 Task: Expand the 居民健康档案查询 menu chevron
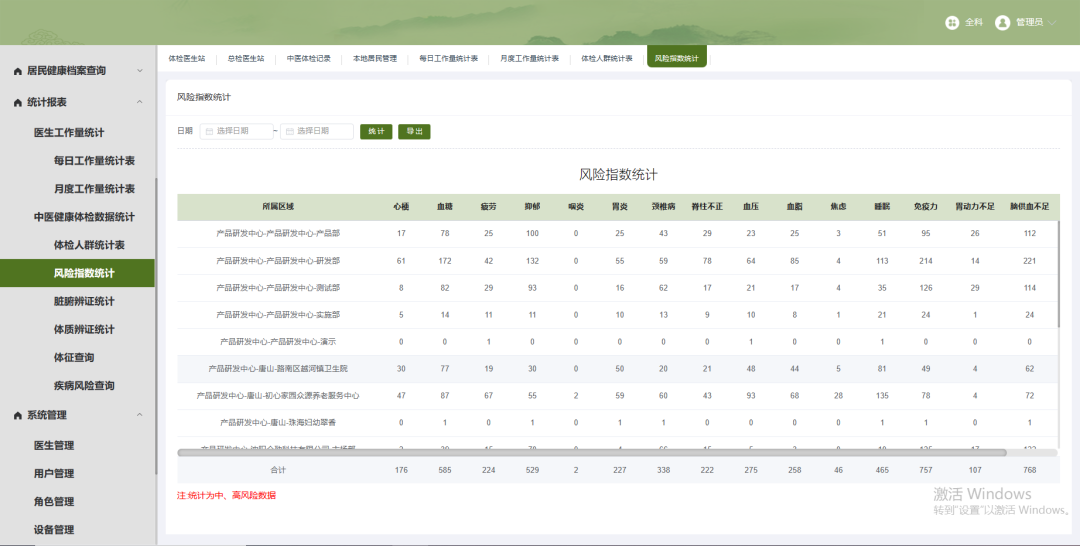pos(140,71)
